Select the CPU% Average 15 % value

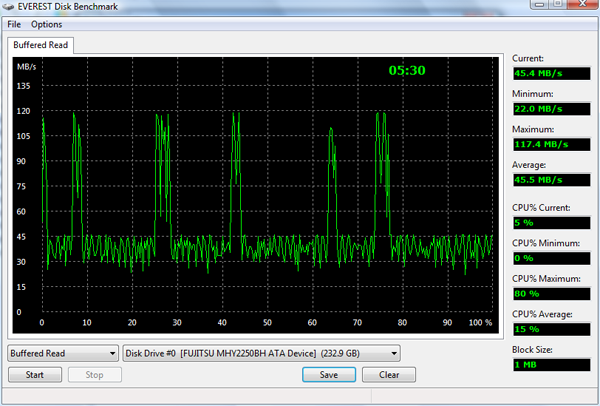coord(551,329)
